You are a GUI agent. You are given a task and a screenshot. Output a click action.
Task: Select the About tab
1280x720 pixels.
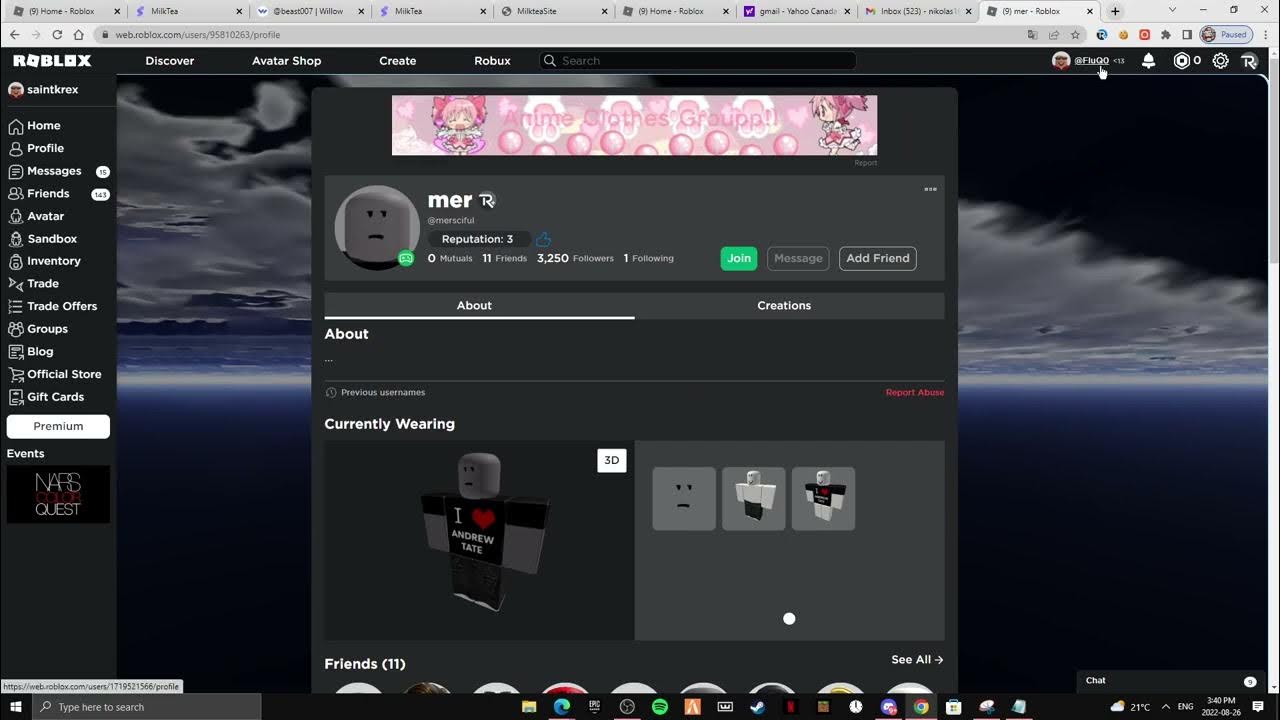474,306
